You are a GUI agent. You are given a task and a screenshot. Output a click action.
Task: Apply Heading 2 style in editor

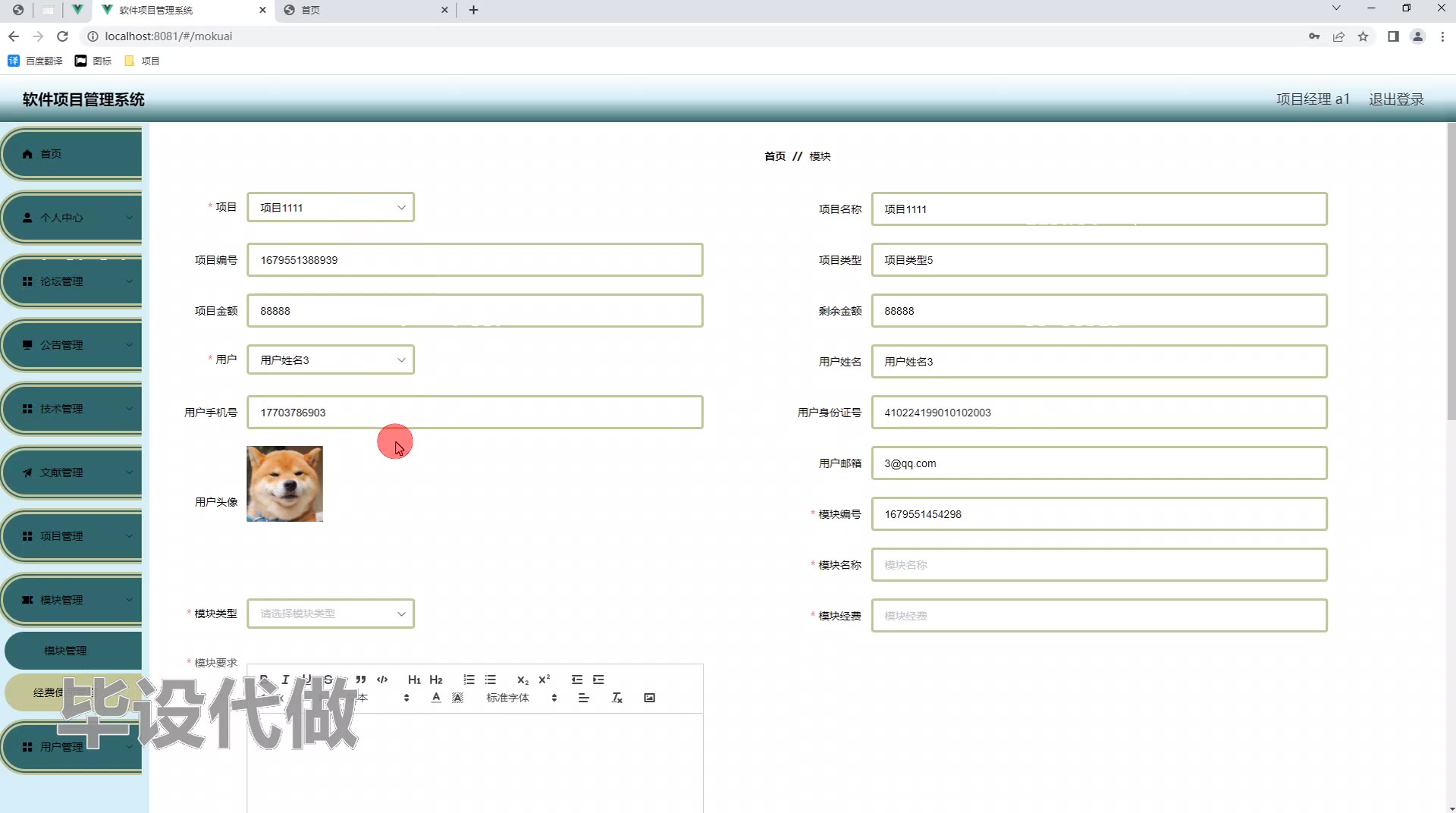pos(436,680)
